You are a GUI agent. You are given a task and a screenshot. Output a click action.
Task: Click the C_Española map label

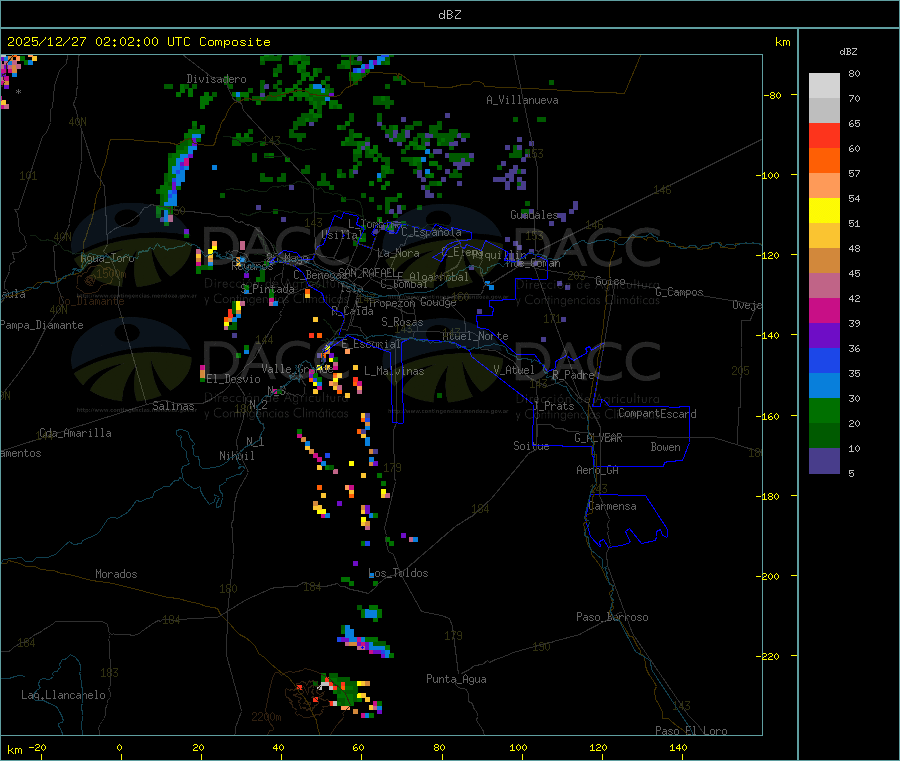click(x=432, y=232)
